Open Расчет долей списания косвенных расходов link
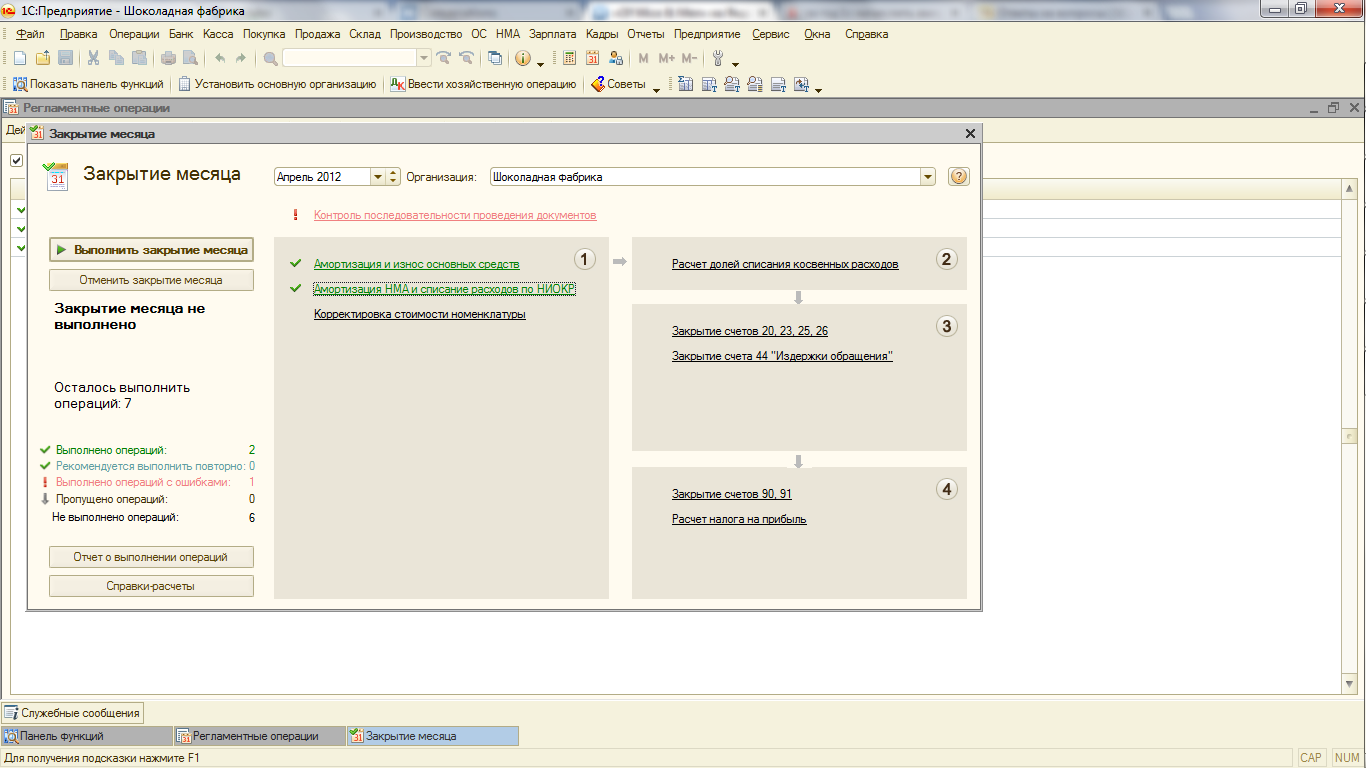The image size is (1366, 768). click(785, 264)
